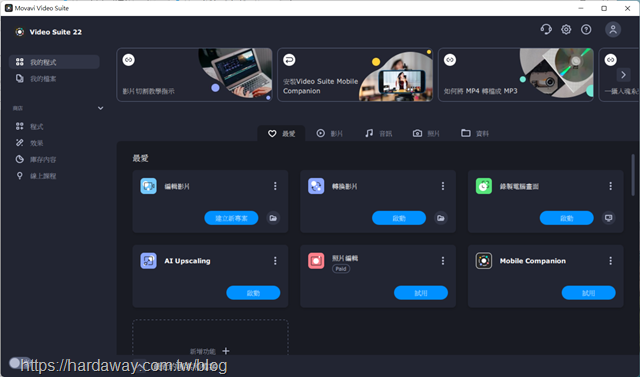The width and height of the screenshot is (640, 377).
Task: Open more options for AI Upscaling
Action: (275, 261)
